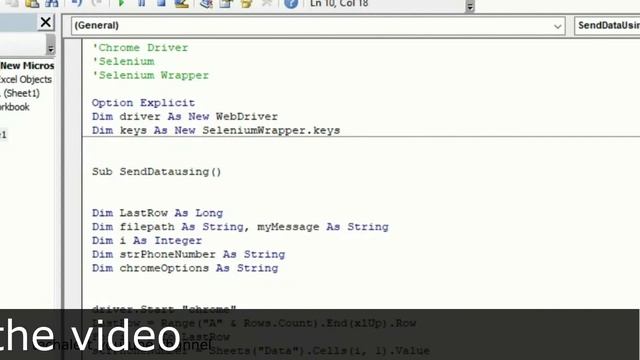Click the Sub SendDatausing() line
The height and width of the screenshot is (360, 640).
(x=157, y=172)
